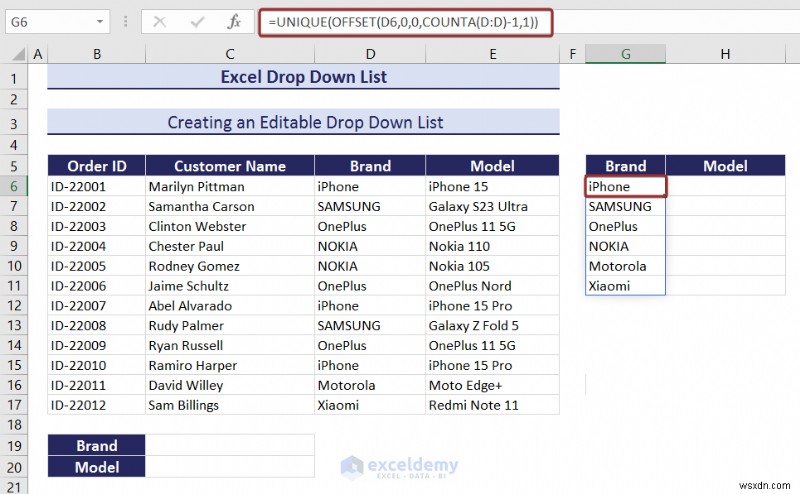The width and height of the screenshot is (800, 494).
Task: Select cell 'Galaxy Z Fold 5'
Action: click(x=493, y=326)
